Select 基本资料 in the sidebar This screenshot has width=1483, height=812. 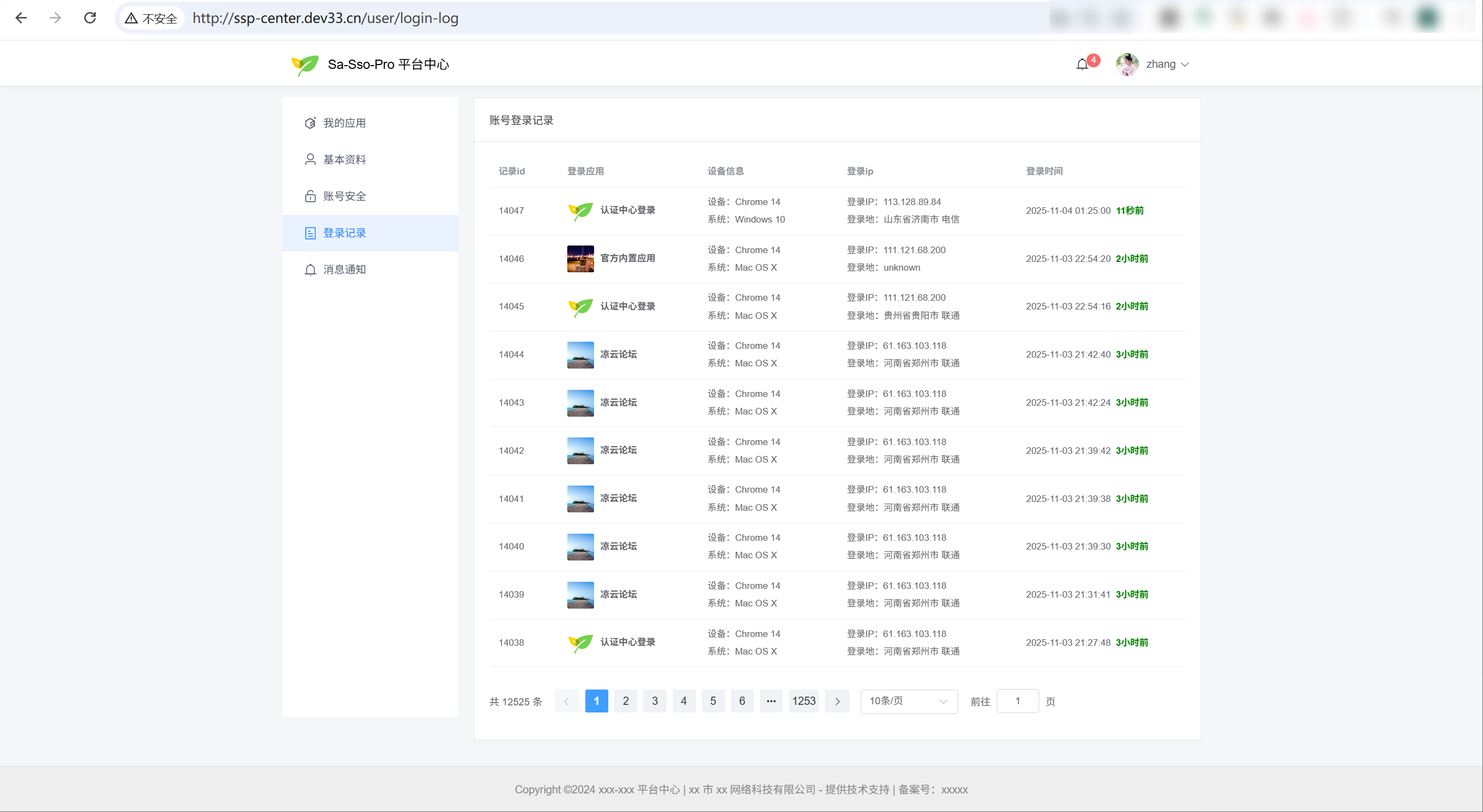pos(344,160)
